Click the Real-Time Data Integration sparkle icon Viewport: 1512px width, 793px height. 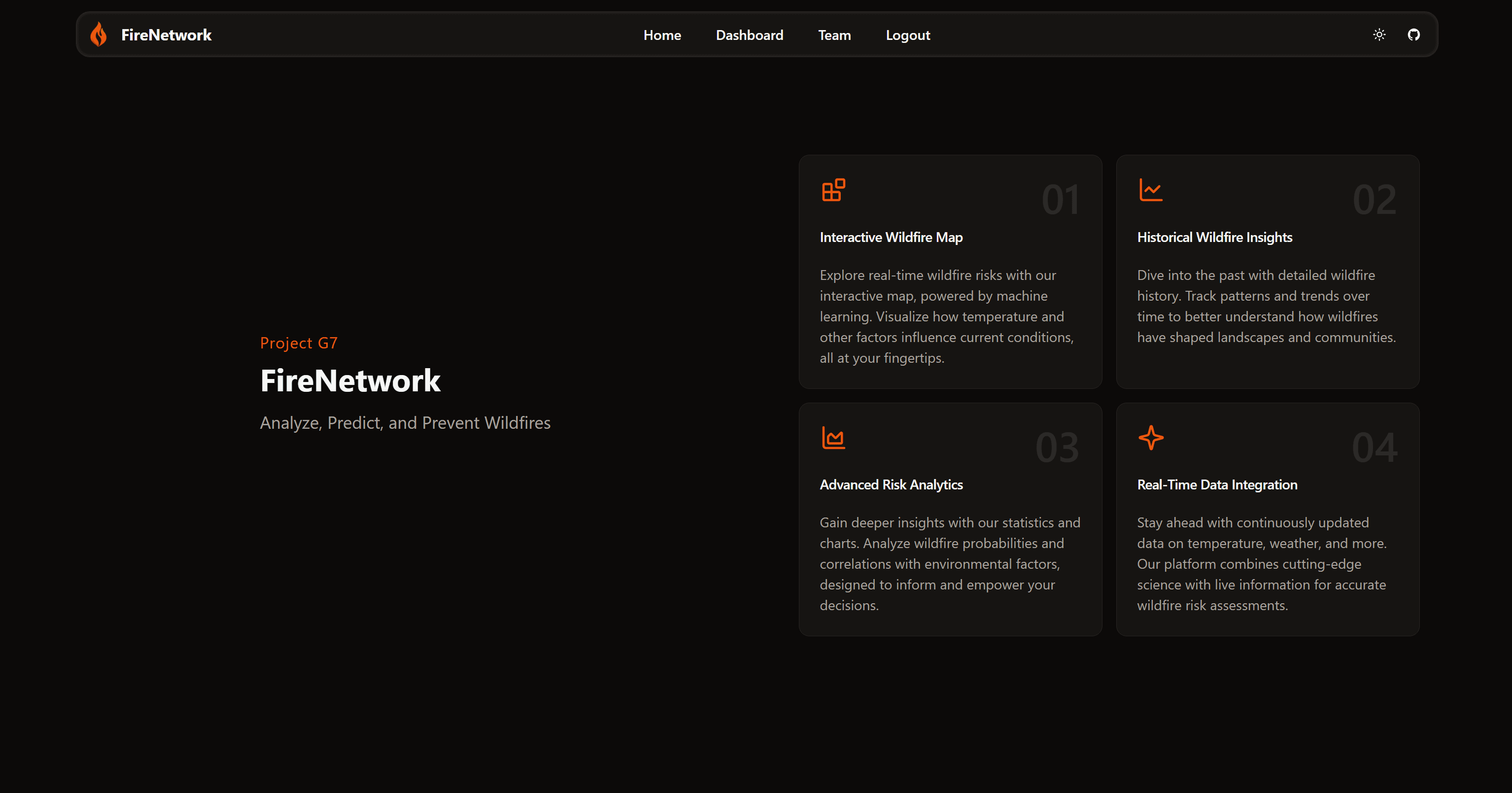point(1150,438)
